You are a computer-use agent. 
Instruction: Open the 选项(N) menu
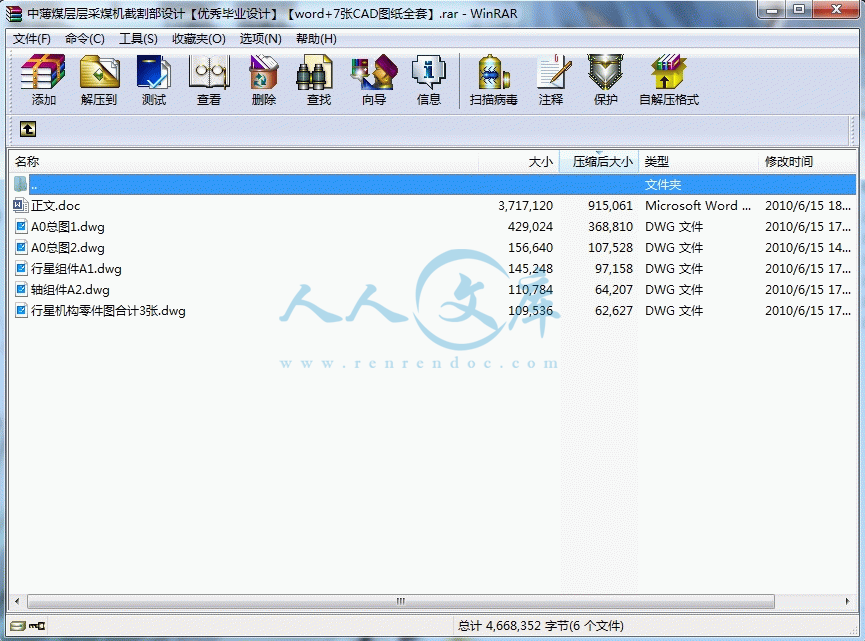pyautogui.click(x=260, y=39)
